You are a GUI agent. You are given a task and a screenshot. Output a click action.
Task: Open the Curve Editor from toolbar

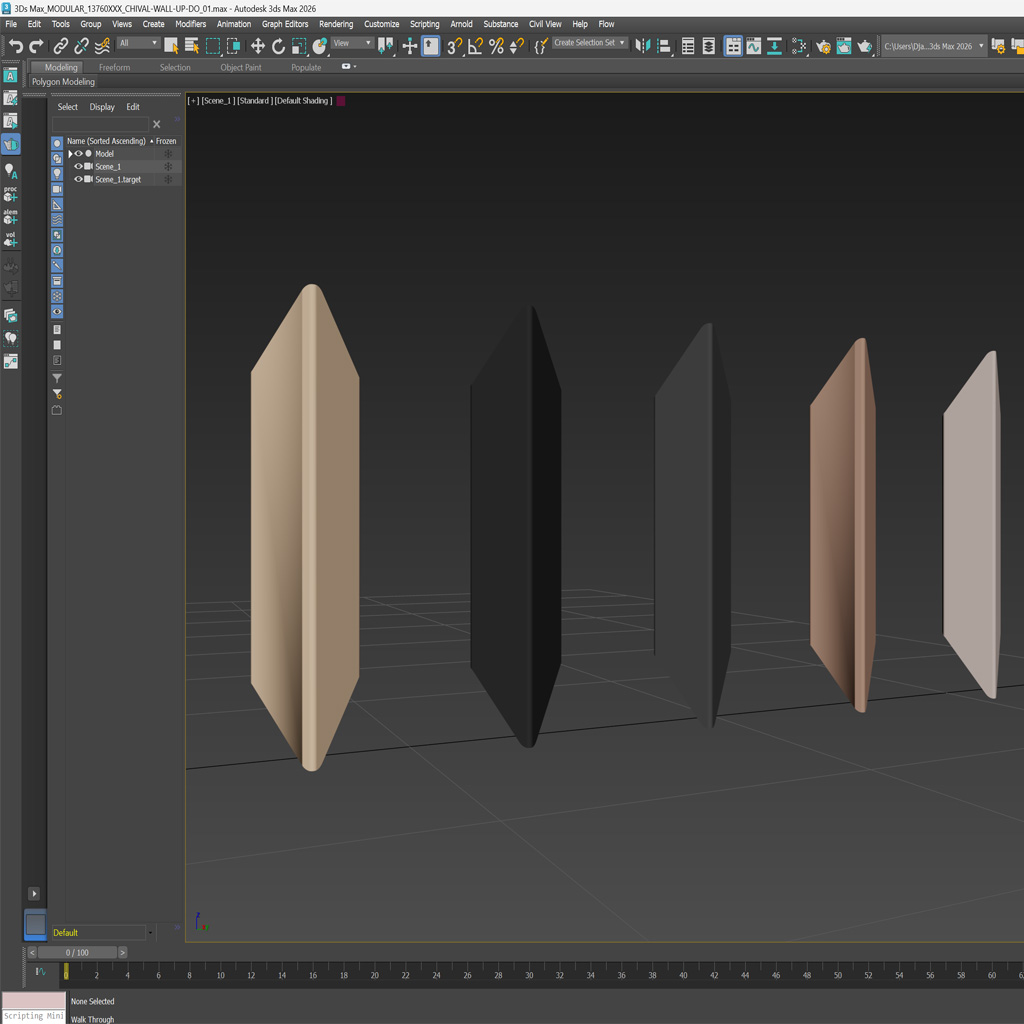coord(754,46)
